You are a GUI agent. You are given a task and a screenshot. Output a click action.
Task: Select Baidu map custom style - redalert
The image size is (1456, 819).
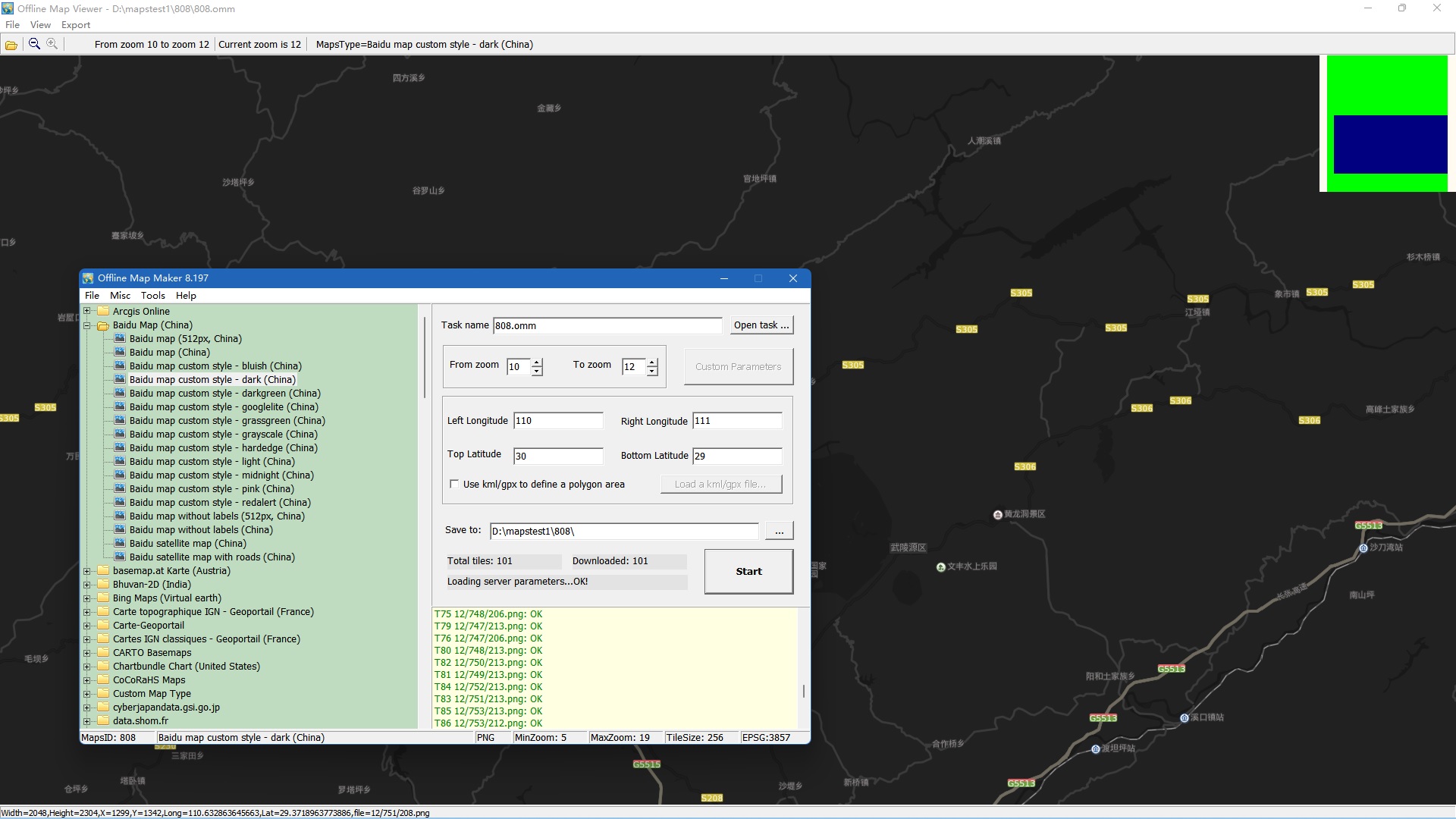coord(220,503)
